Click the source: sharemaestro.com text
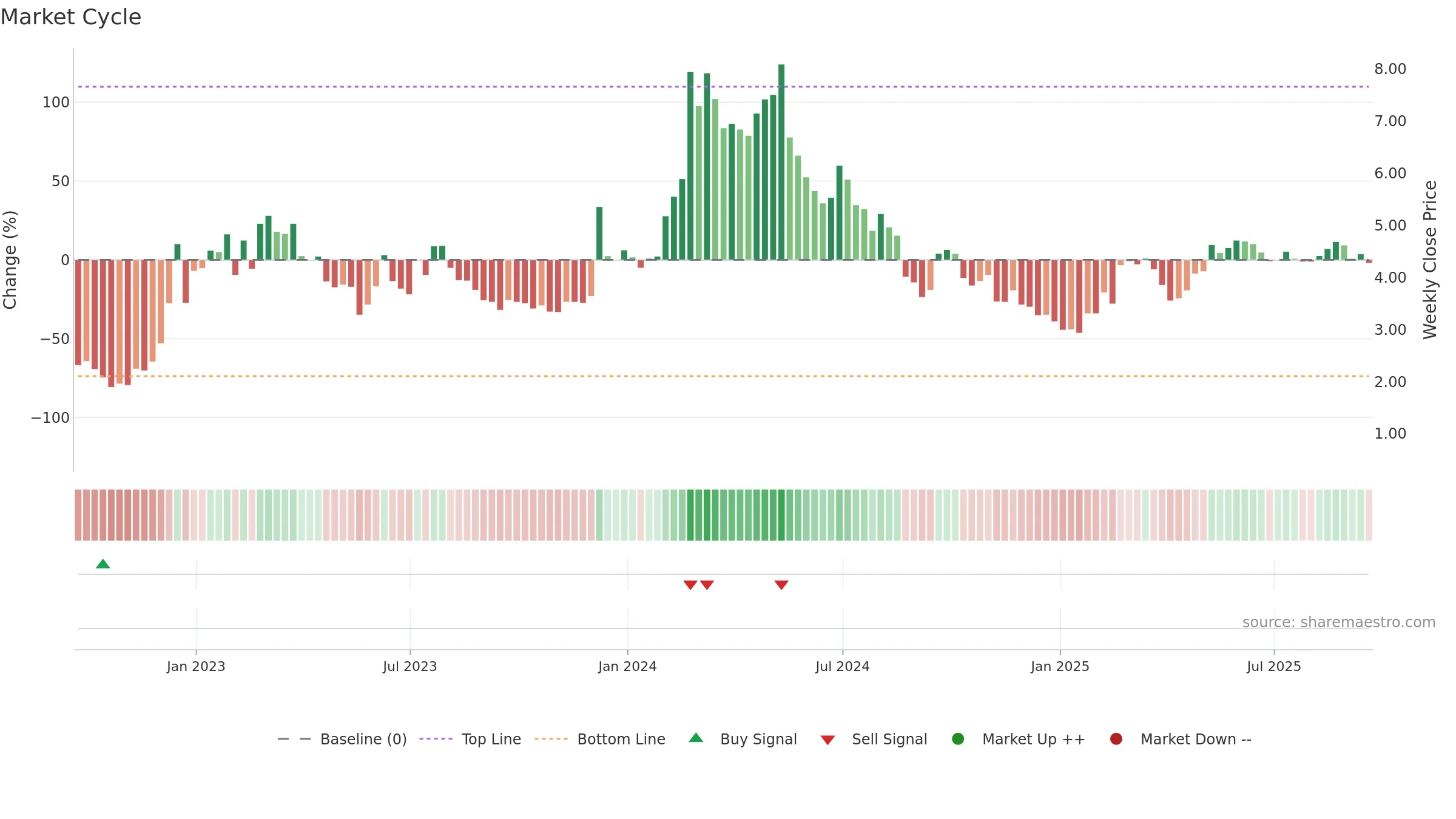 pos(1339,622)
